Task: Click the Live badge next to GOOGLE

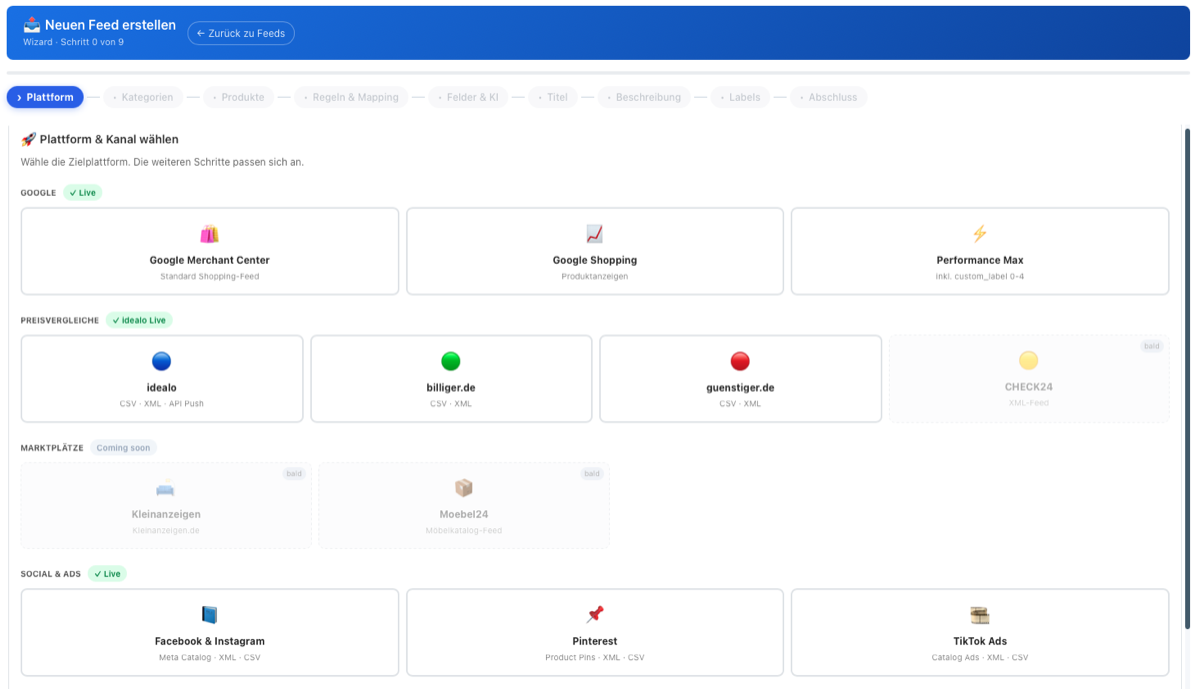Action: coord(83,192)
